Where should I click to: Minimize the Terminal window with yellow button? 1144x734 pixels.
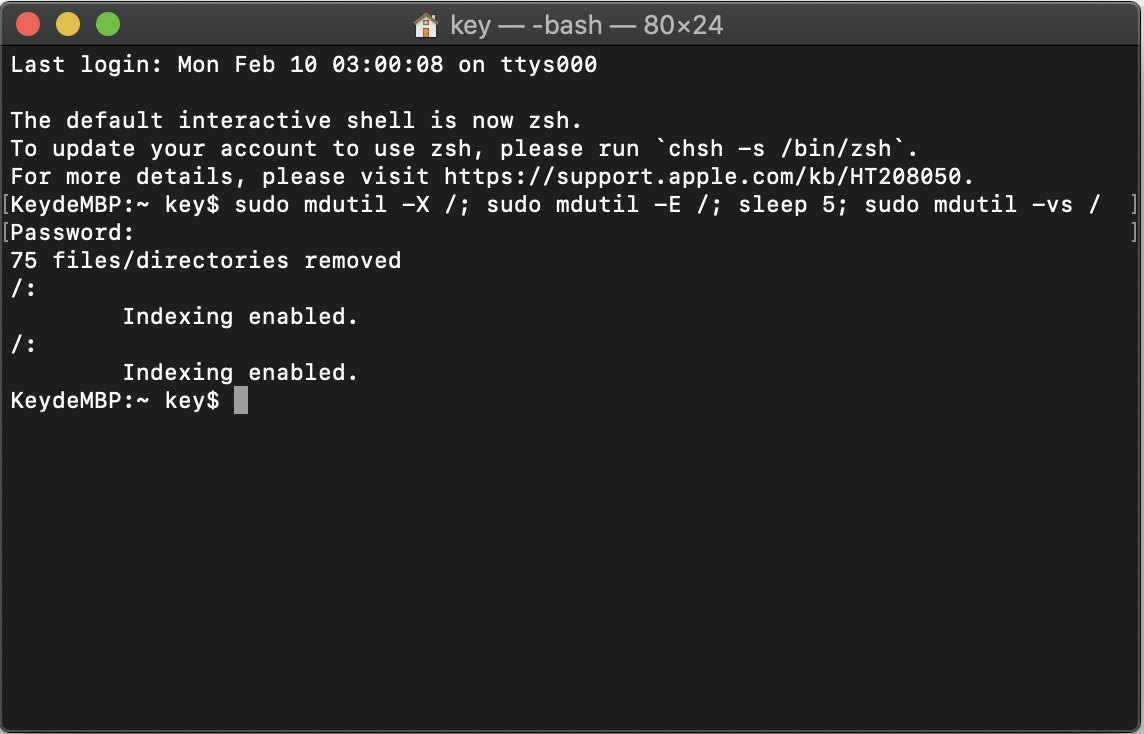point(68,25)
